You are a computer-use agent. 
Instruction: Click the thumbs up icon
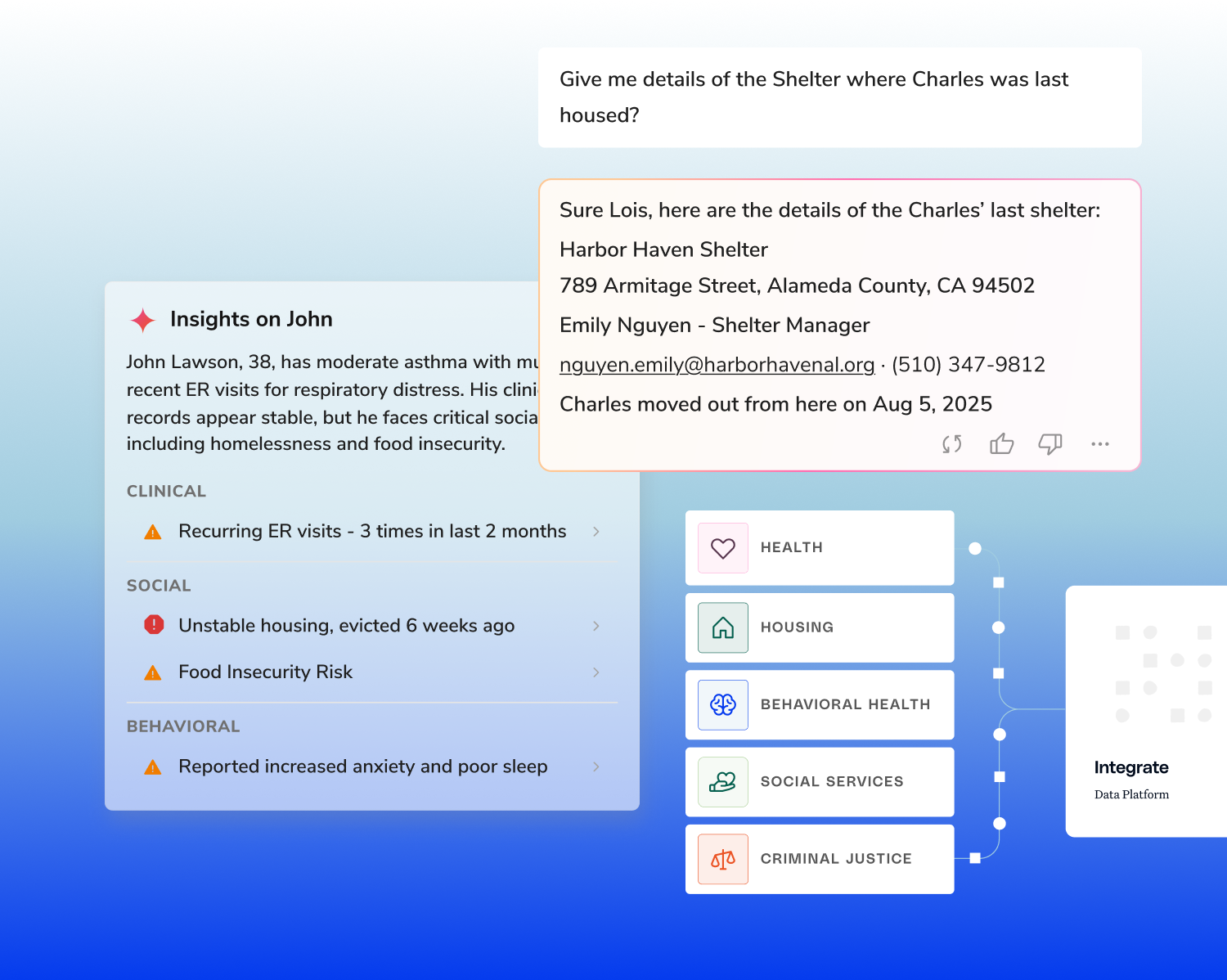[x=1001, y=443]
